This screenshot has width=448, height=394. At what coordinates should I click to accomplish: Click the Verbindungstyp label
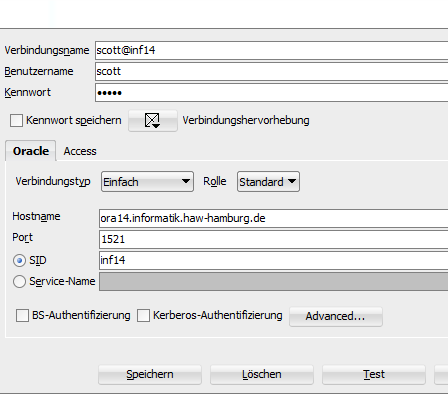pyautogui.click(x=53, y=181)
